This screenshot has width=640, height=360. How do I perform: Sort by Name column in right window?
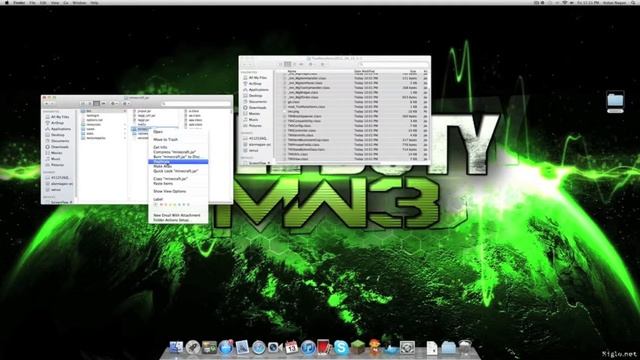pyautogui.click(x=292, y=71)
